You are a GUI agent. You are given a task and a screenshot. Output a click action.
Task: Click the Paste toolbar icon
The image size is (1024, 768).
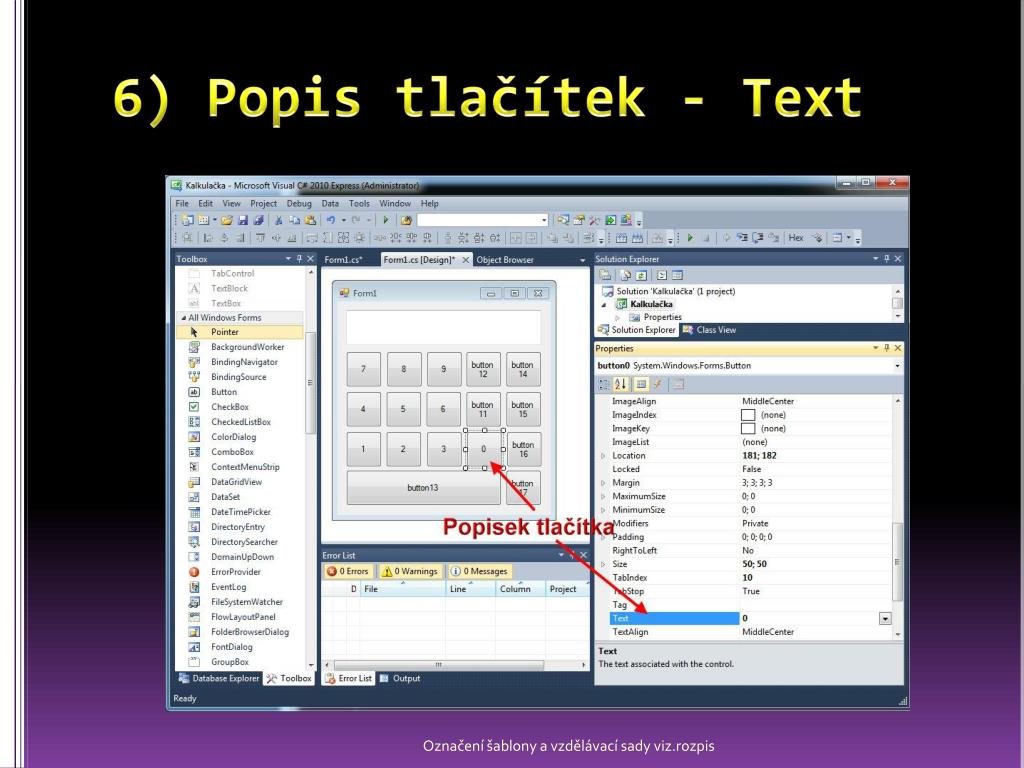[310, 220]
